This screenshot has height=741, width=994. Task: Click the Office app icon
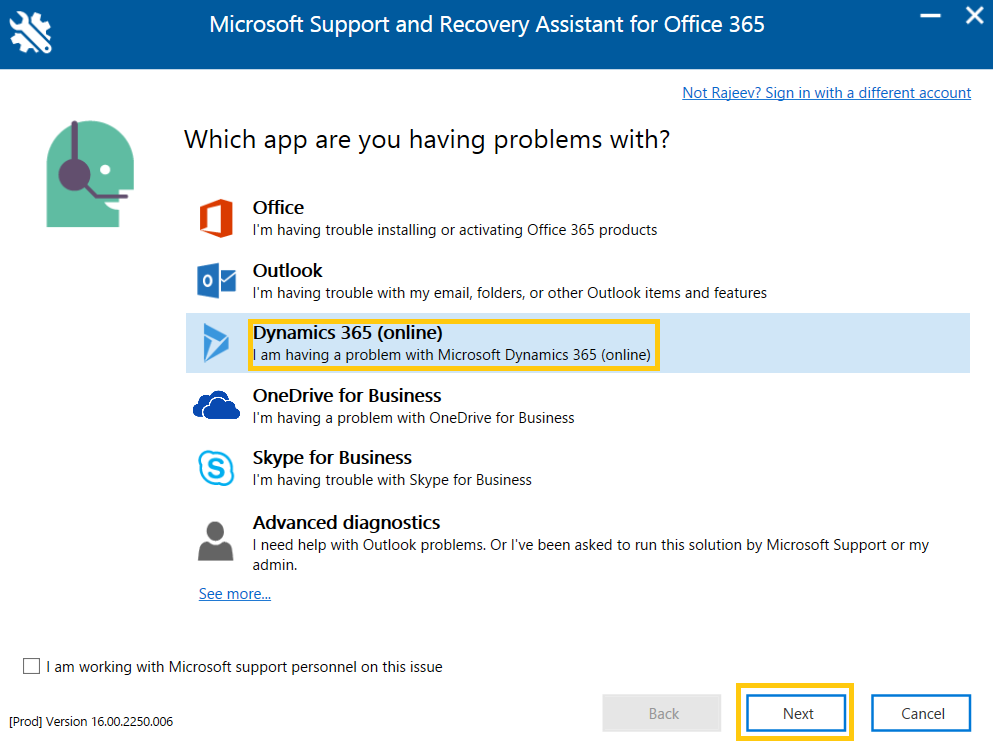pyautogui.click(x=218, y=217)
